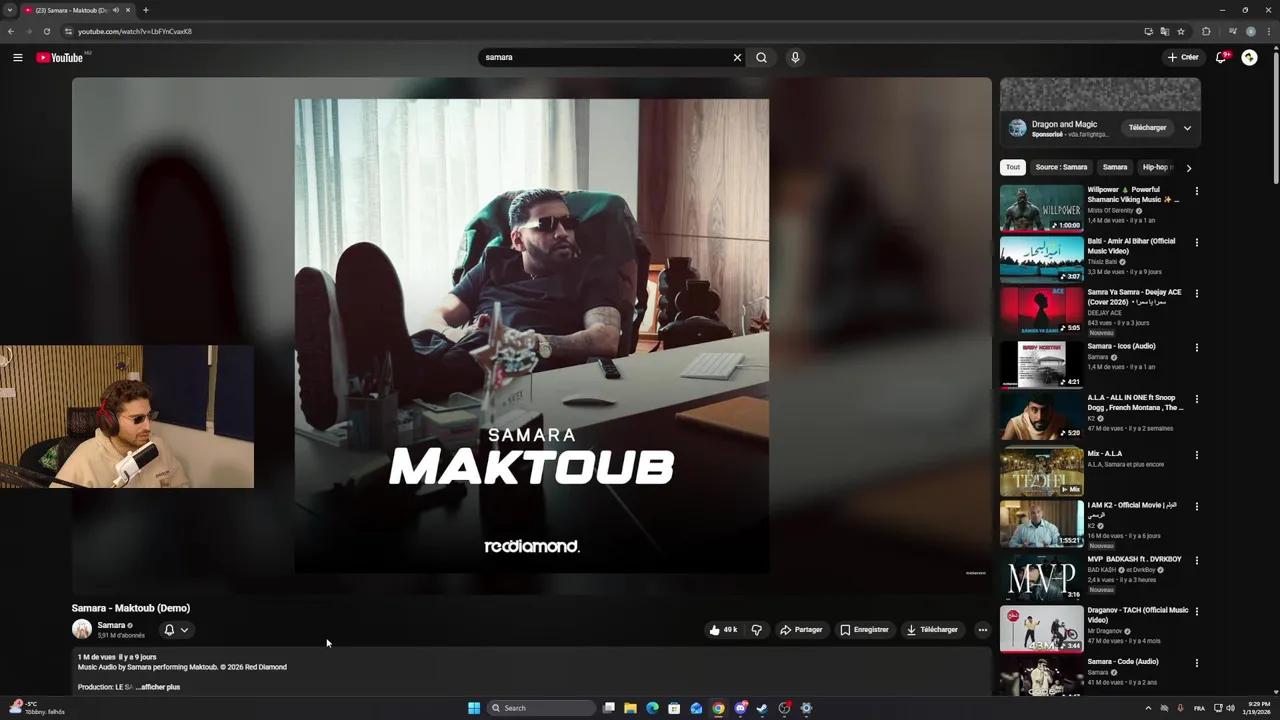The width and height of the screenshot is (1280, 720).
Task: Open the notifications bell with 9+ badge
Action: 1221,57
